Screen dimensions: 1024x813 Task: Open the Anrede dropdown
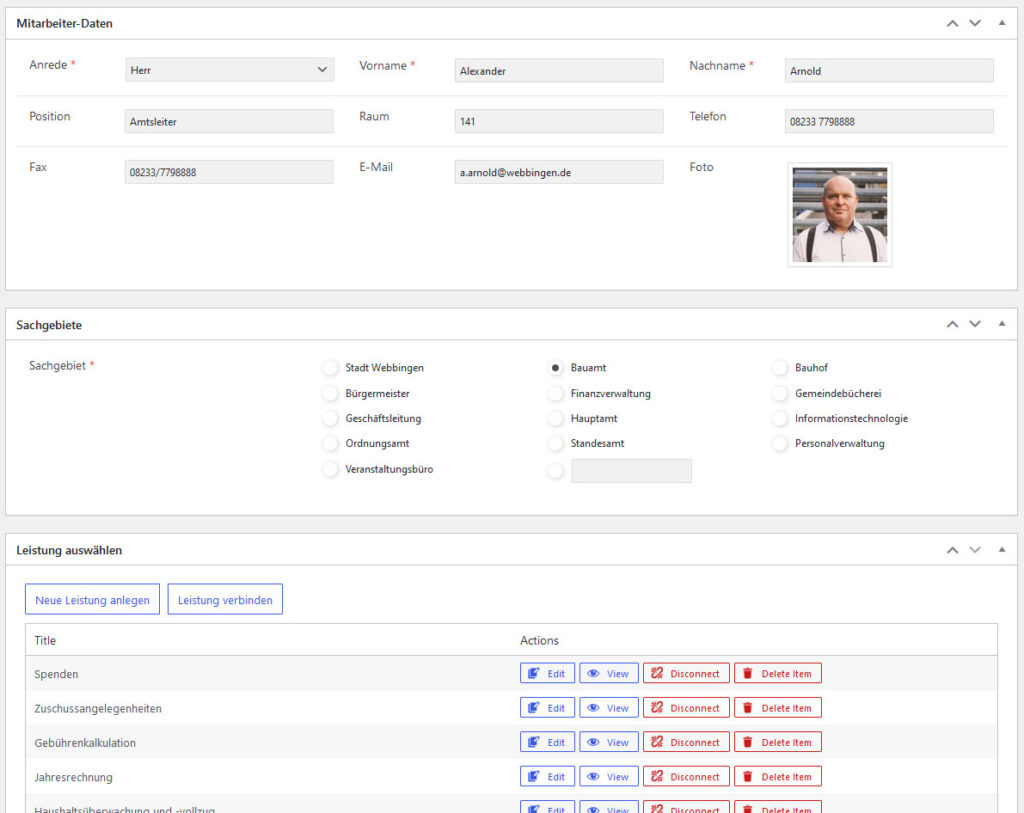click(229, 70)
